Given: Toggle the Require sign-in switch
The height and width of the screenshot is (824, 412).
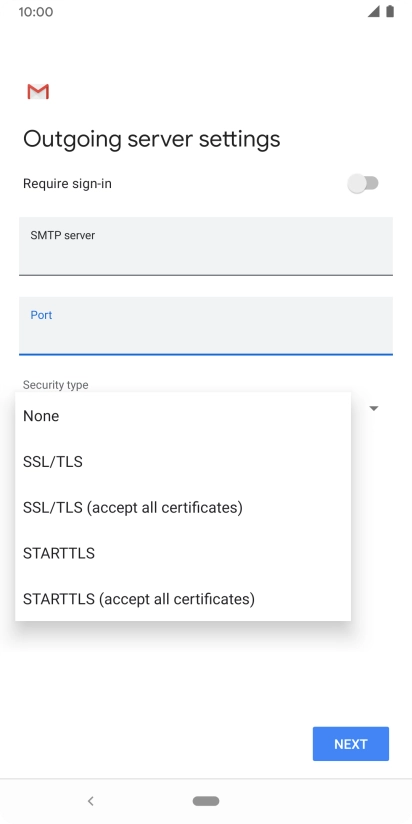Looking at the screenshot, I should 363,183.
